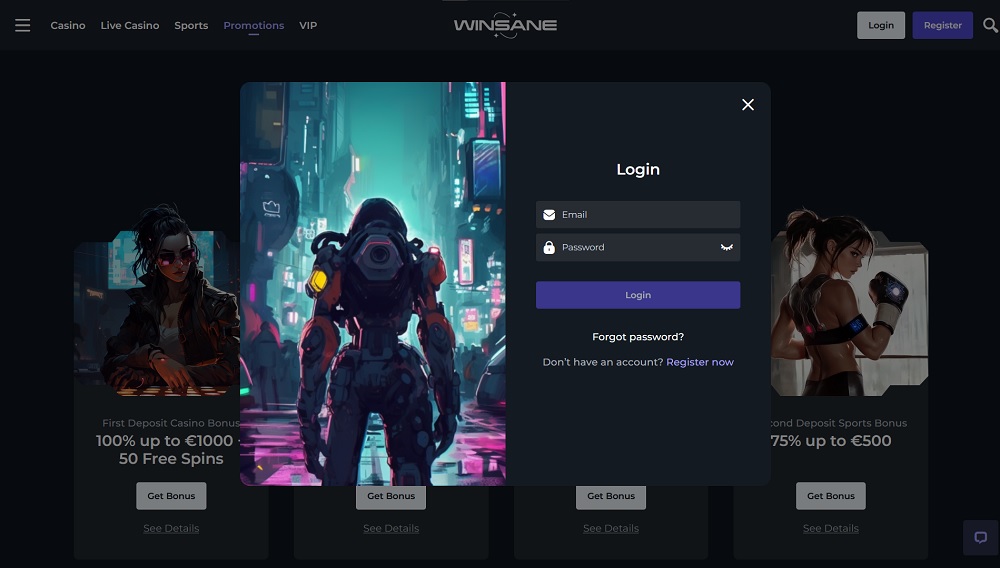Click the woman with sunglasses promotion image
The width and height of the screenshot is (1000, 568).
157,300
